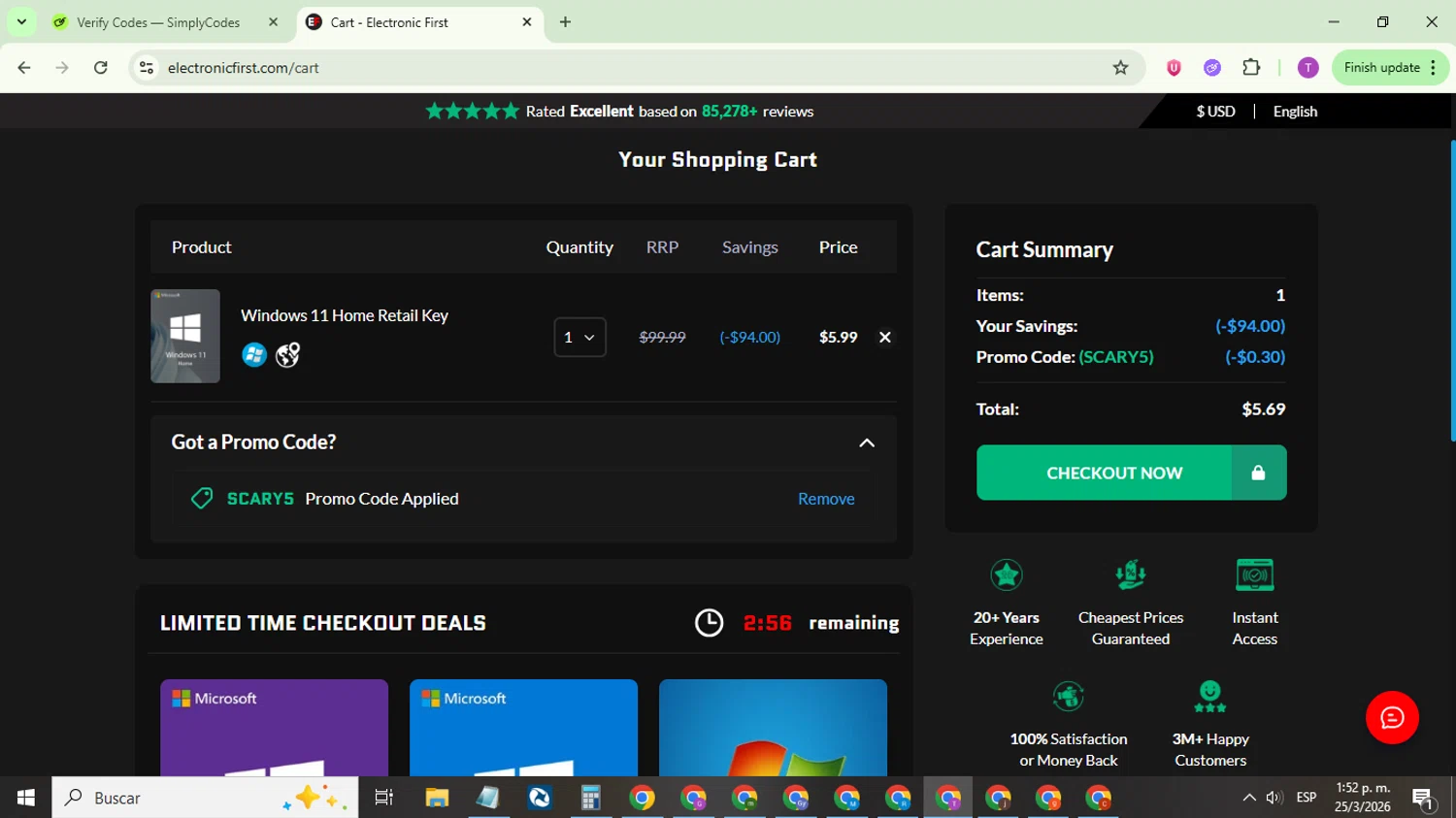1456x818 pixels.
Task: Reload the cart page
Action: pyautogui.click(x=100, y=68)
